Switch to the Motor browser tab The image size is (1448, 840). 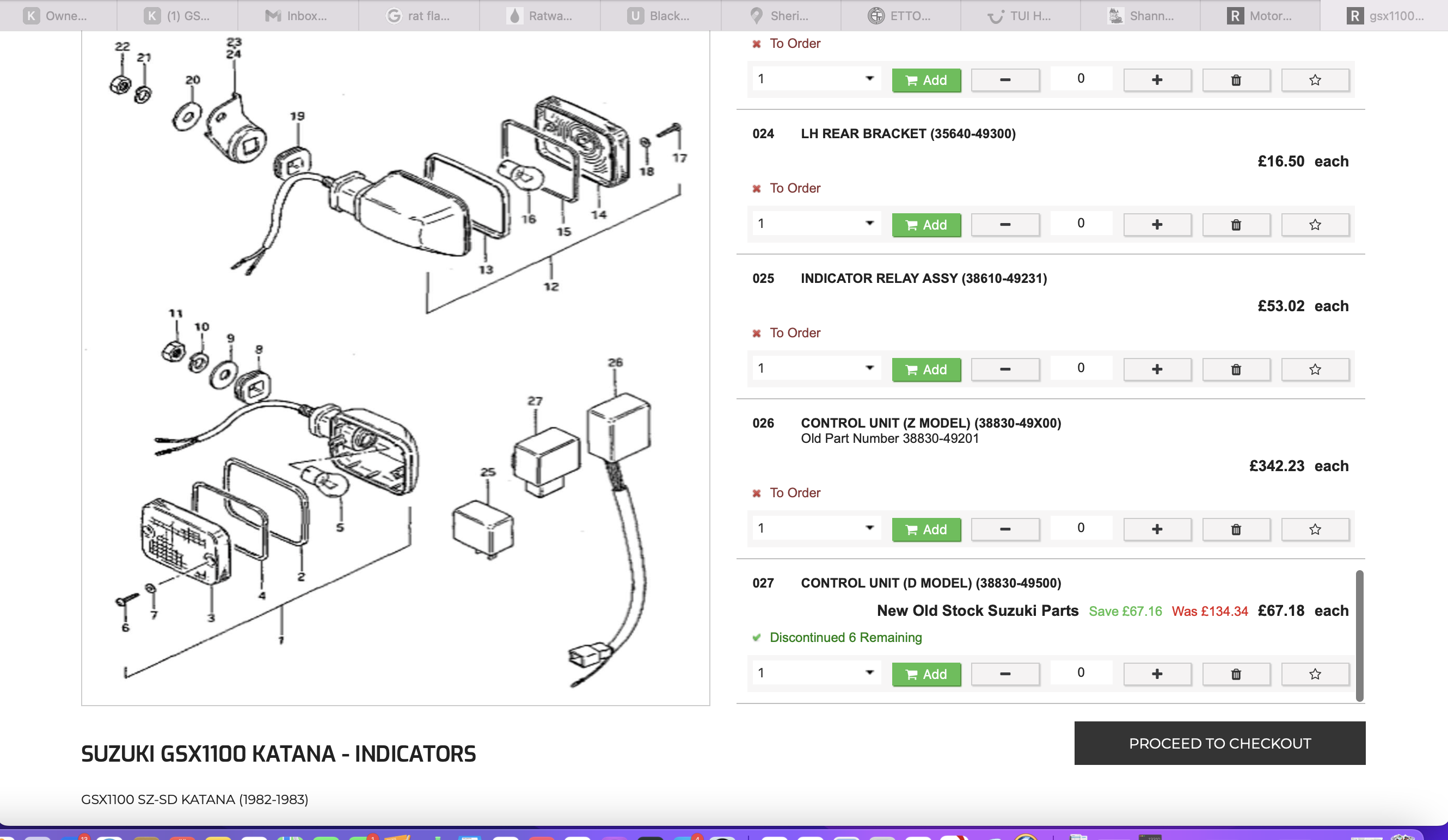[1261, 15]
